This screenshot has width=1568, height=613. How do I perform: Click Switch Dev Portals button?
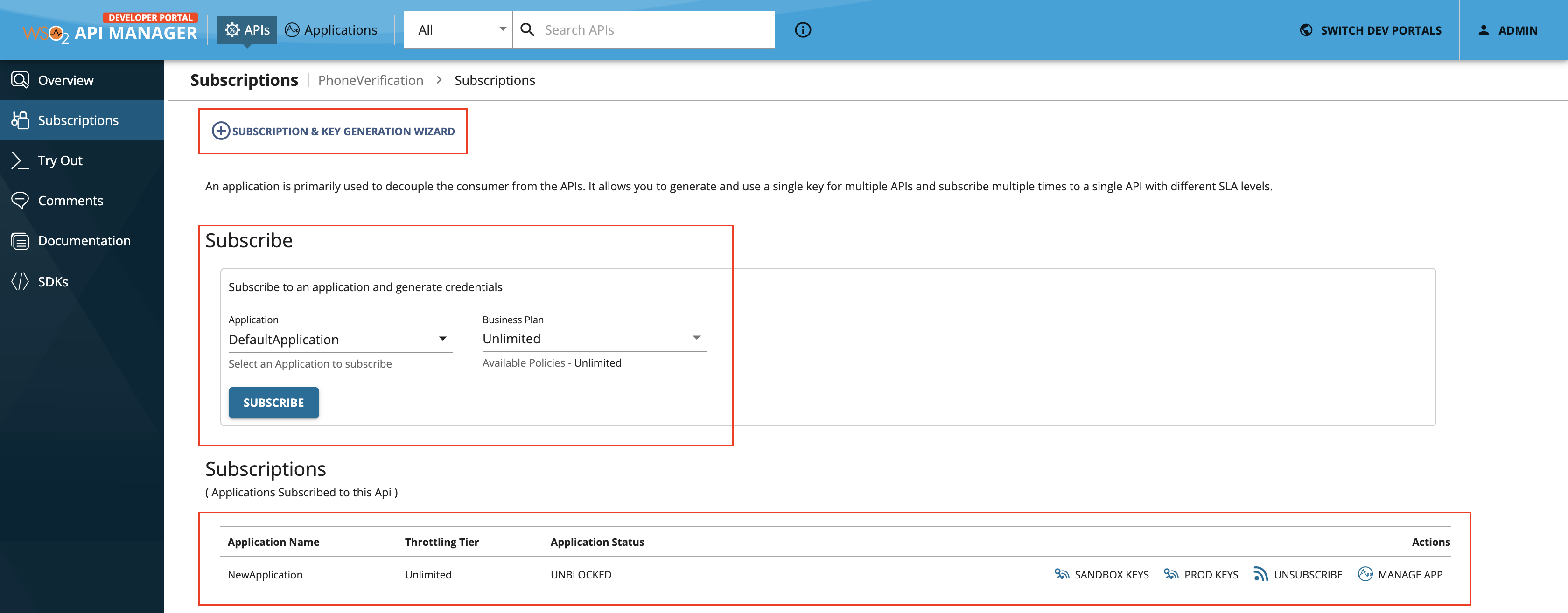pos(1370,30)
